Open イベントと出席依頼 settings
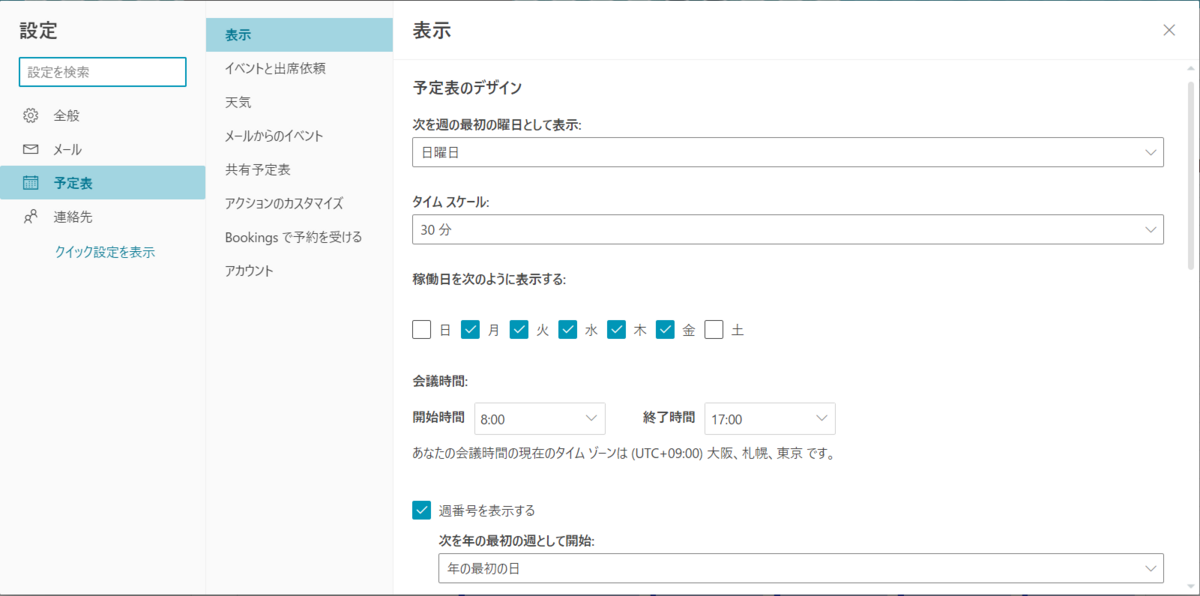 pyautogui.click(x=299, y=69)
